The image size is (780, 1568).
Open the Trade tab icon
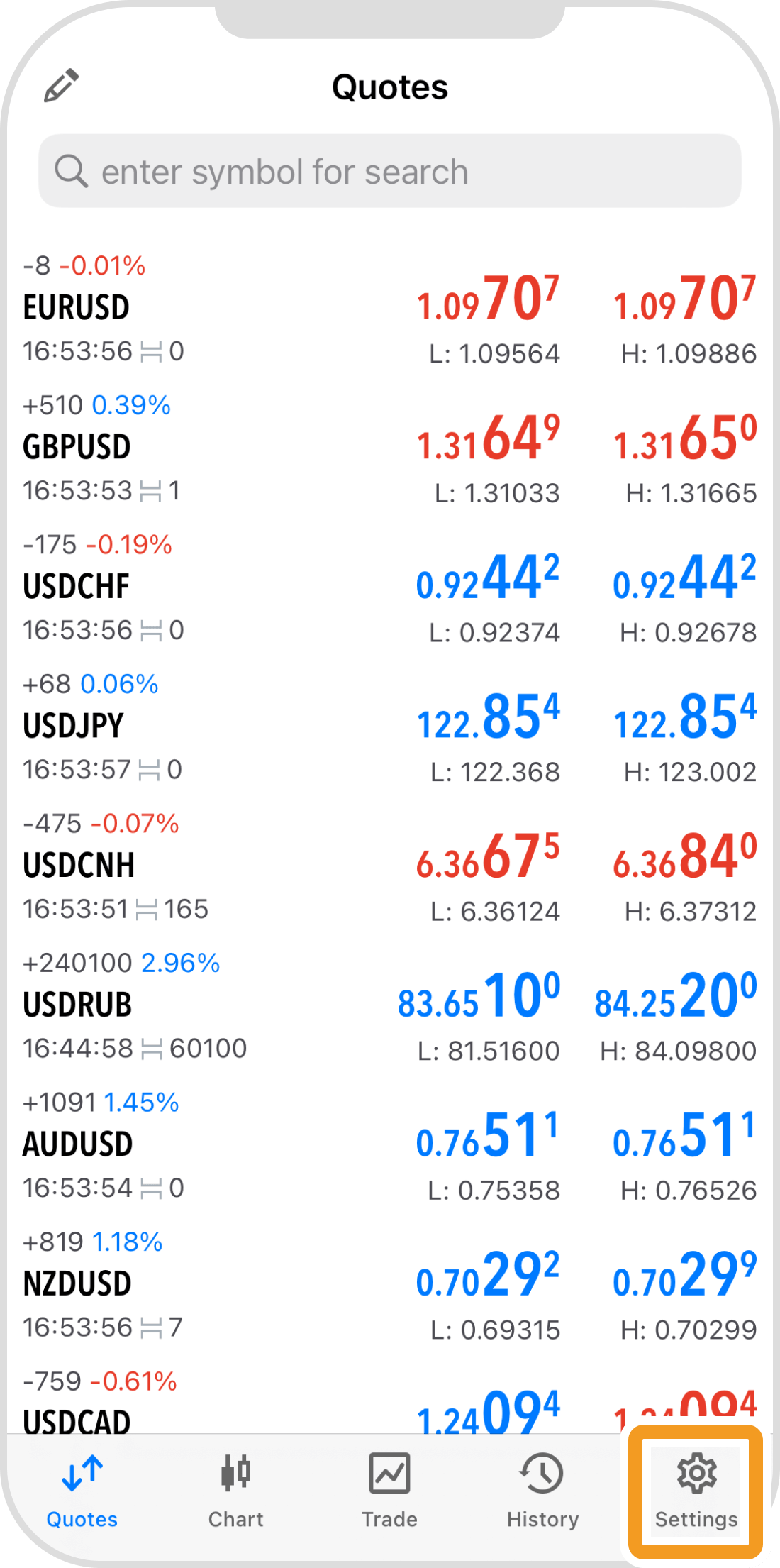pyautogui.click(x=389, y=1472)
